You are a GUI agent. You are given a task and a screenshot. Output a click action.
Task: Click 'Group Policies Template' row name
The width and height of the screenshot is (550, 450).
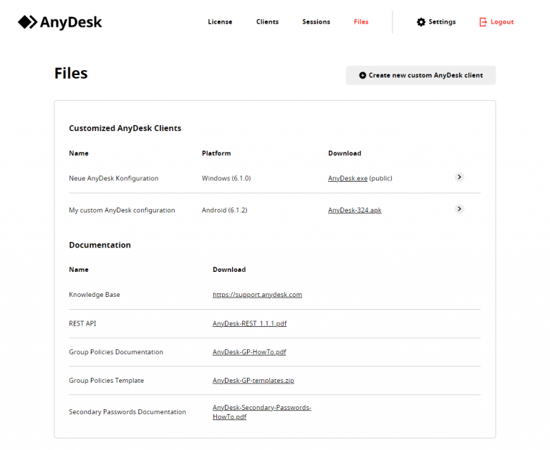[x=106, y=380]
